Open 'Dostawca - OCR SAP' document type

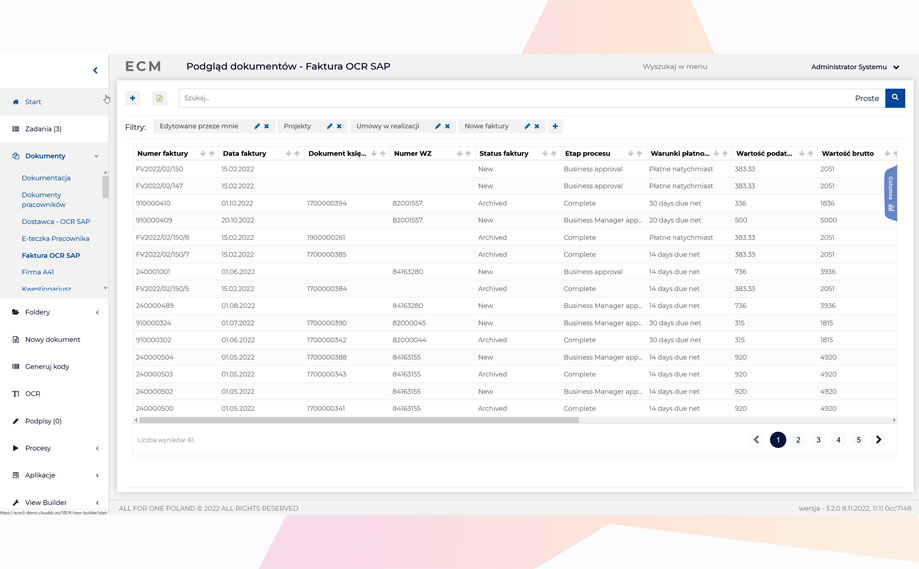click(x=56, y=222)
